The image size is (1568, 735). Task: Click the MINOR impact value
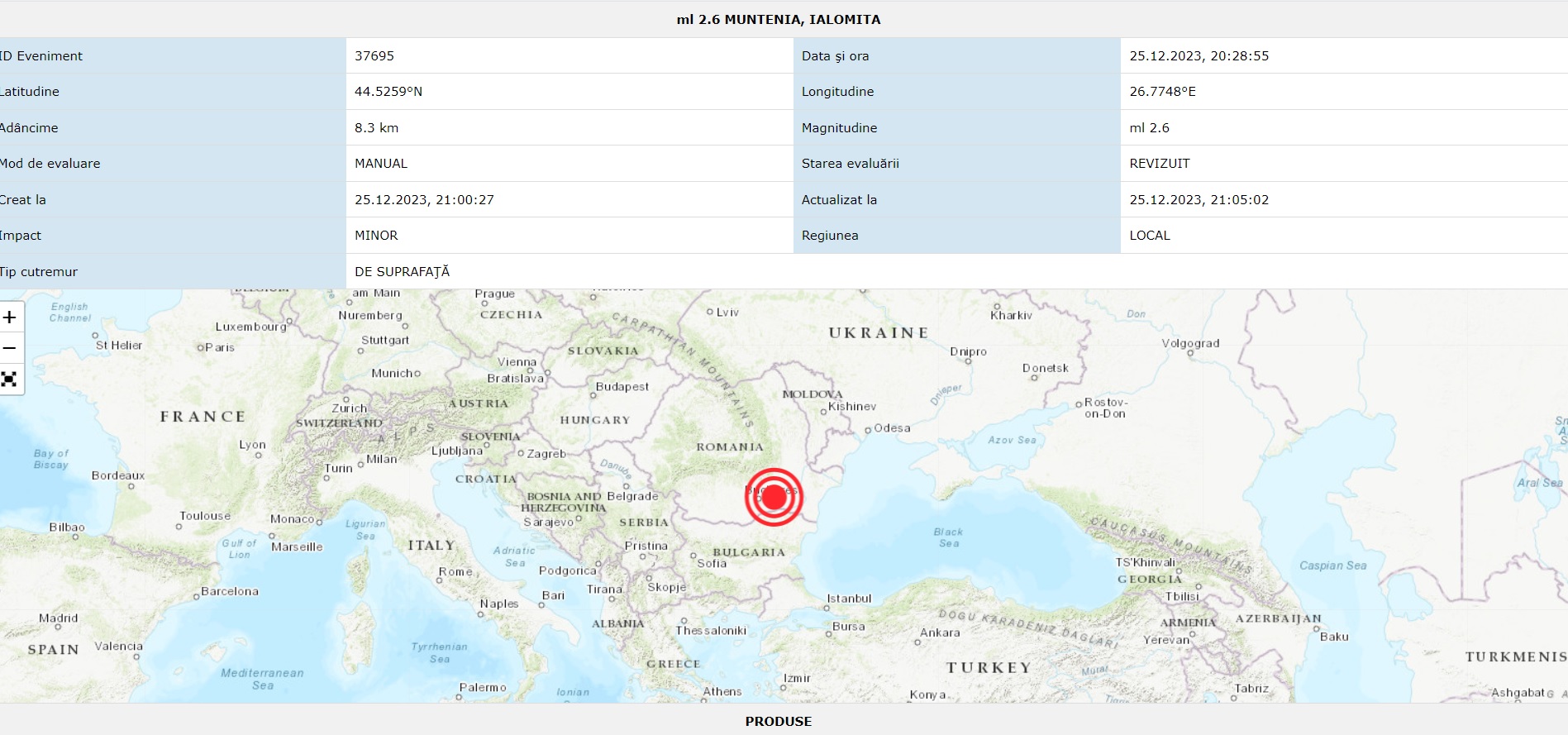coord(376,236)
